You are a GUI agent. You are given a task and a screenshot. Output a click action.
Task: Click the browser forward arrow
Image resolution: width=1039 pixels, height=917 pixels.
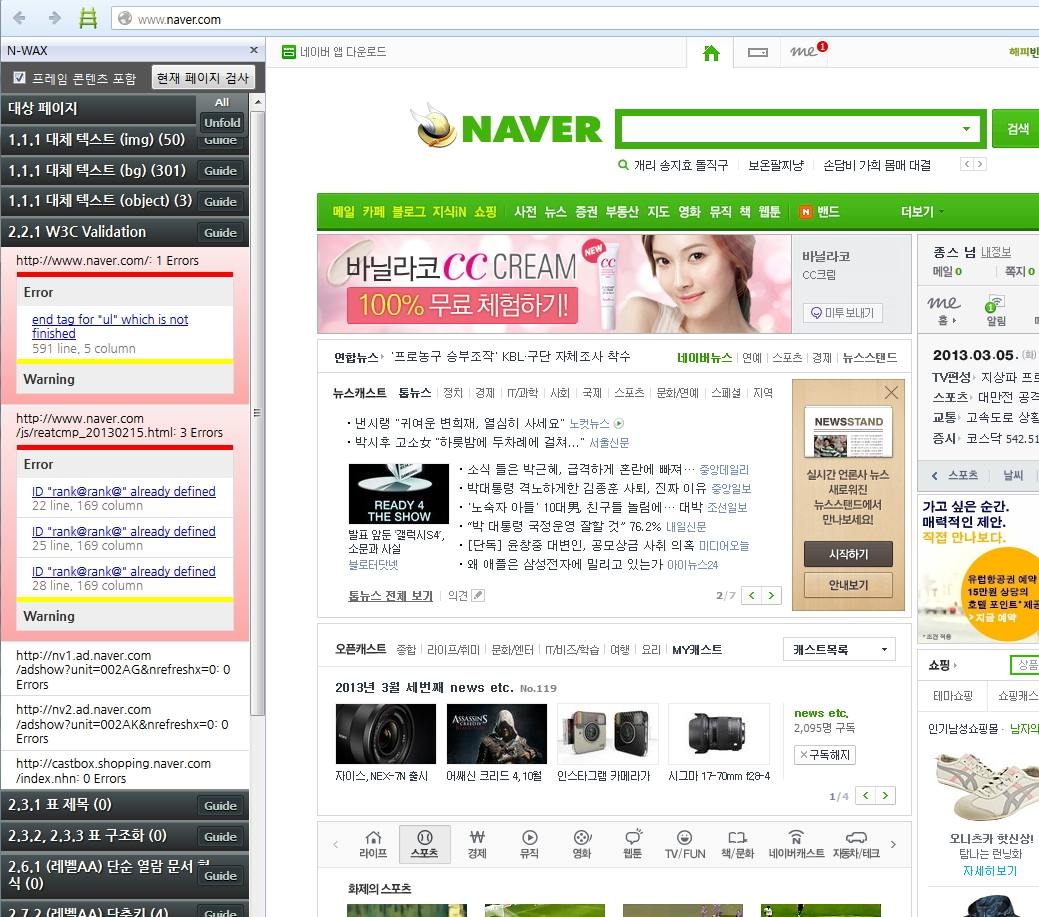point(54,19)
